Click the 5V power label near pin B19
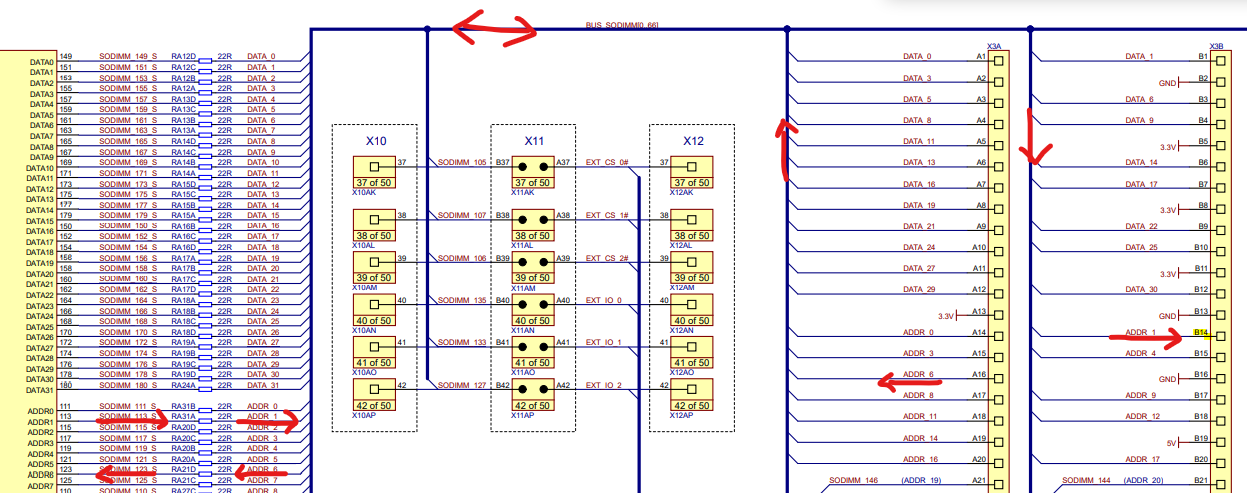 tap(1174, 440)
